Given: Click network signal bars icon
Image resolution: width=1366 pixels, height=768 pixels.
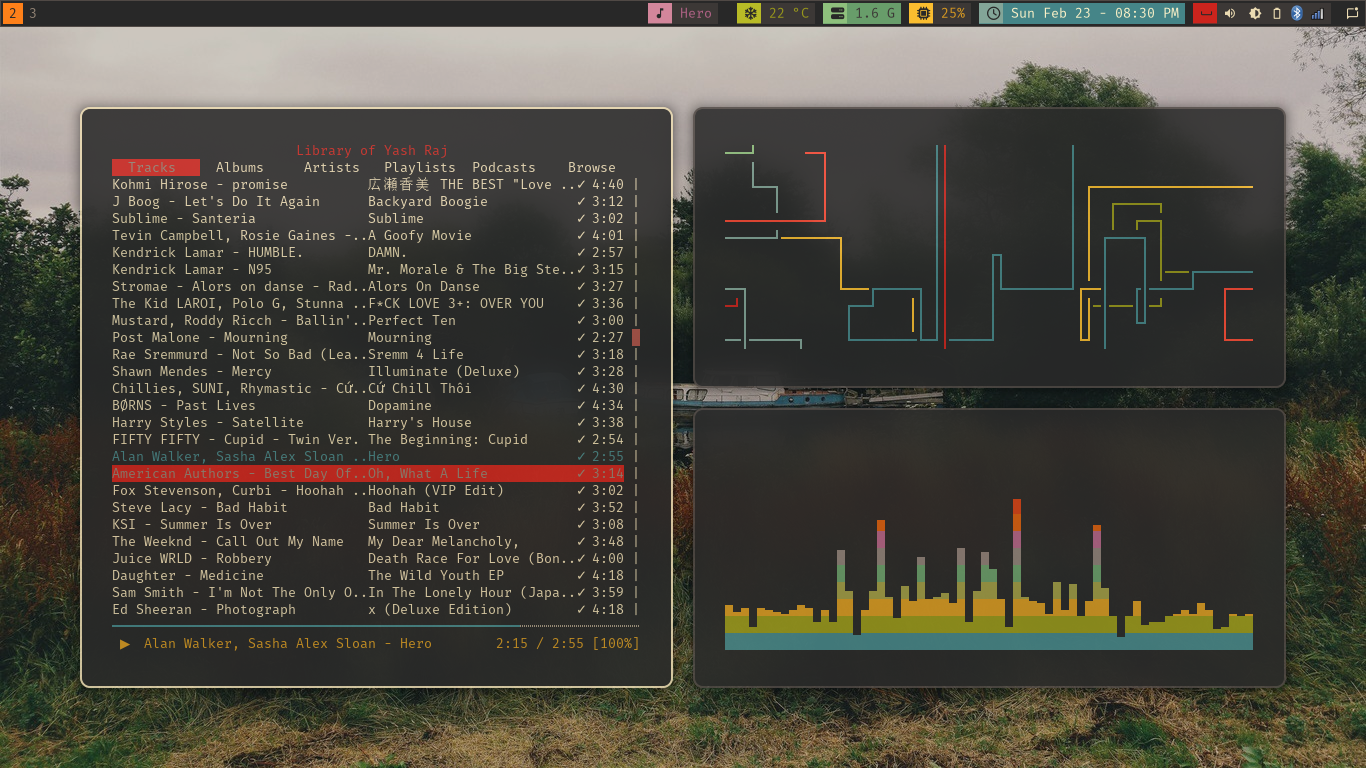Looking at the screenshot, I should point(1317,13).
